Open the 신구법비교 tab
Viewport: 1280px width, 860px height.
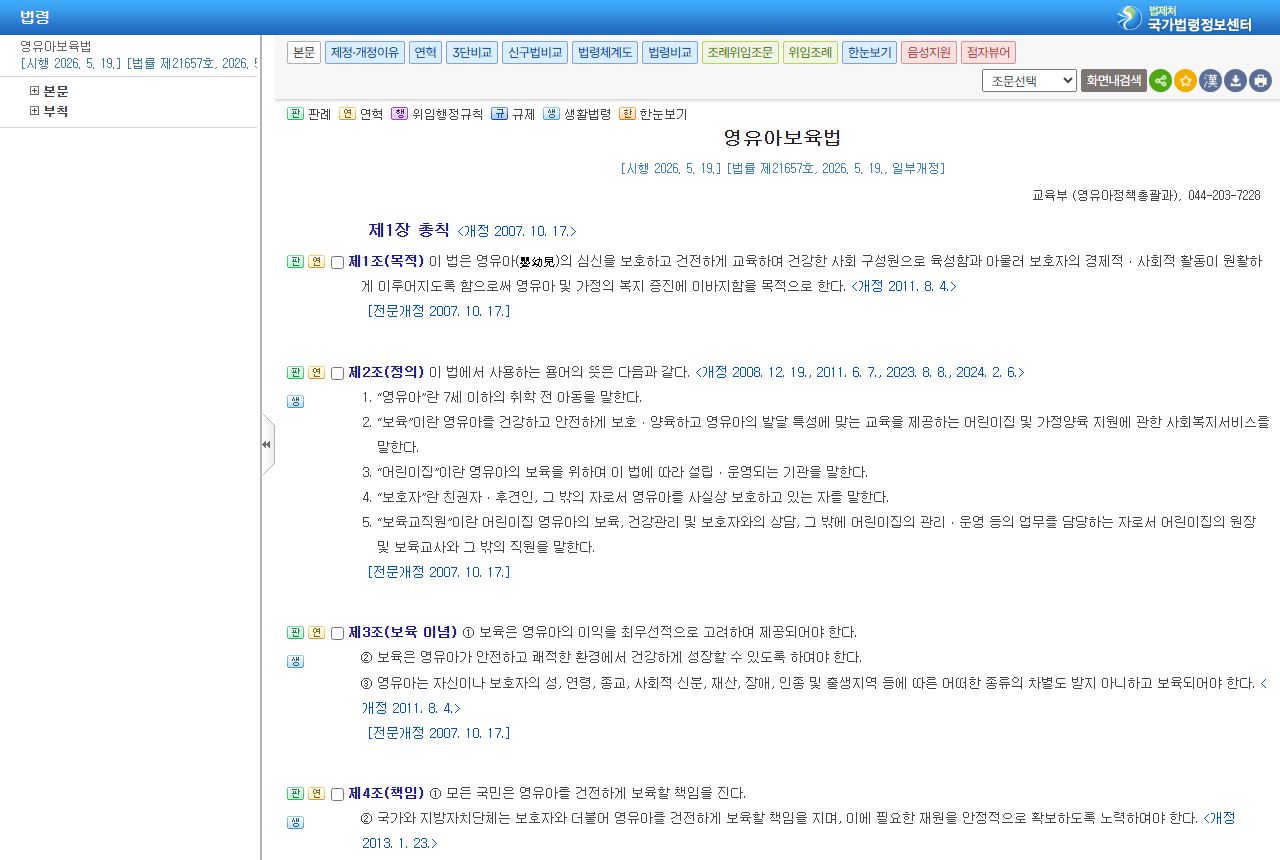click(x=535, y=53)
